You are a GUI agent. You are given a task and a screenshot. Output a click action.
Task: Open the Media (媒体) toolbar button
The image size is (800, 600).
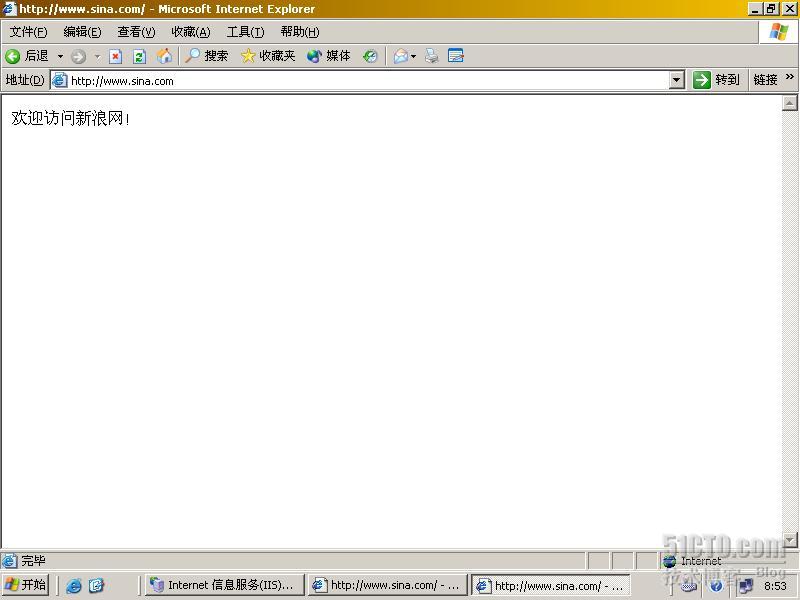point(329,56)
